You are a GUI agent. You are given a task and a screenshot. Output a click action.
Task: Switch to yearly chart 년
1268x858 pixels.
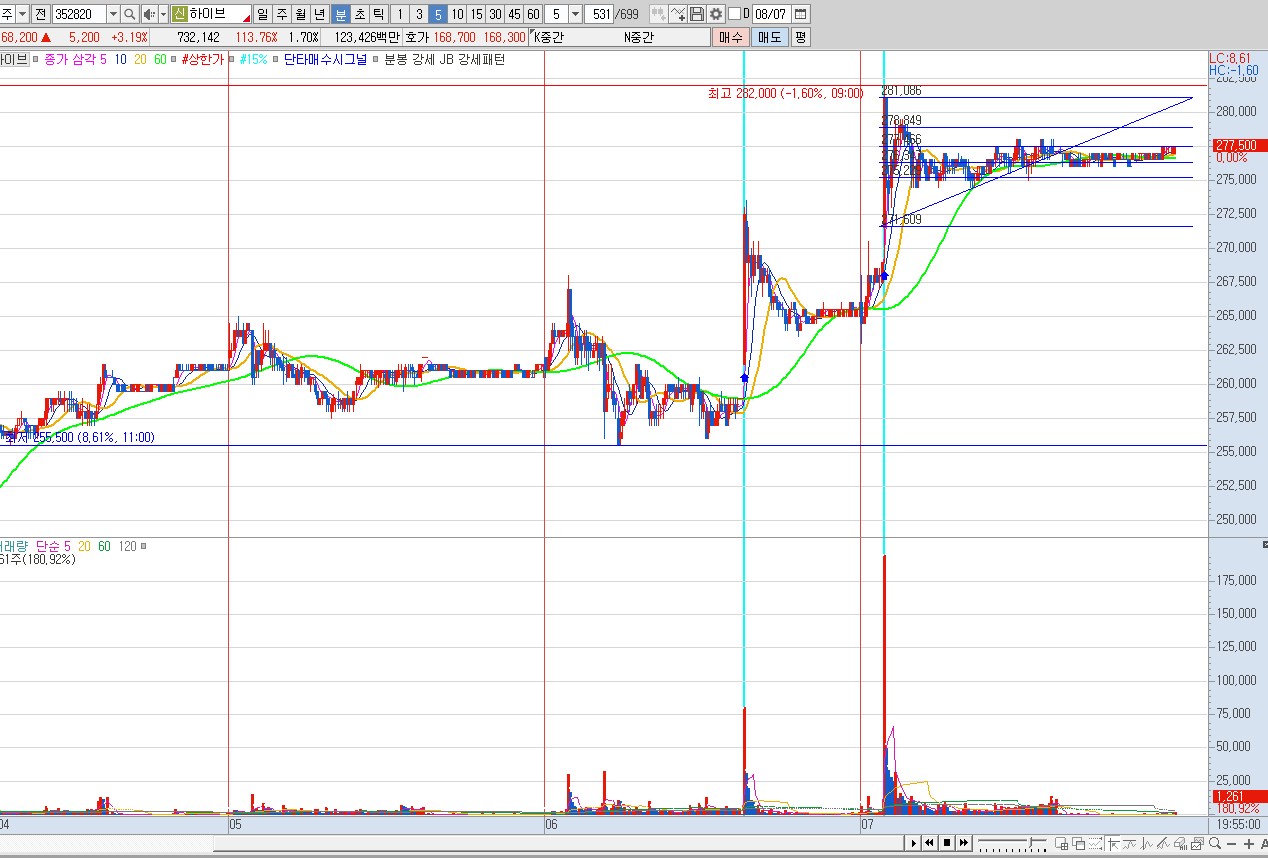tap(319, 14)
